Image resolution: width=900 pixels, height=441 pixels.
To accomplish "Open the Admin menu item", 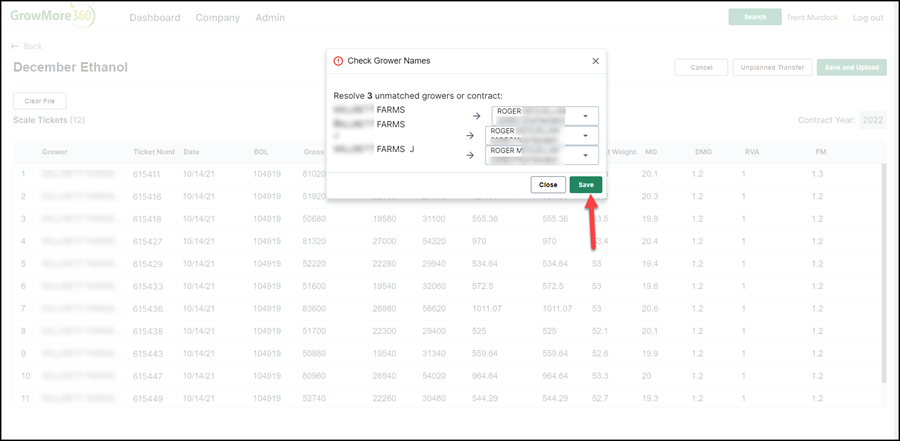I will pyautogui.click(x=270, y=18).
